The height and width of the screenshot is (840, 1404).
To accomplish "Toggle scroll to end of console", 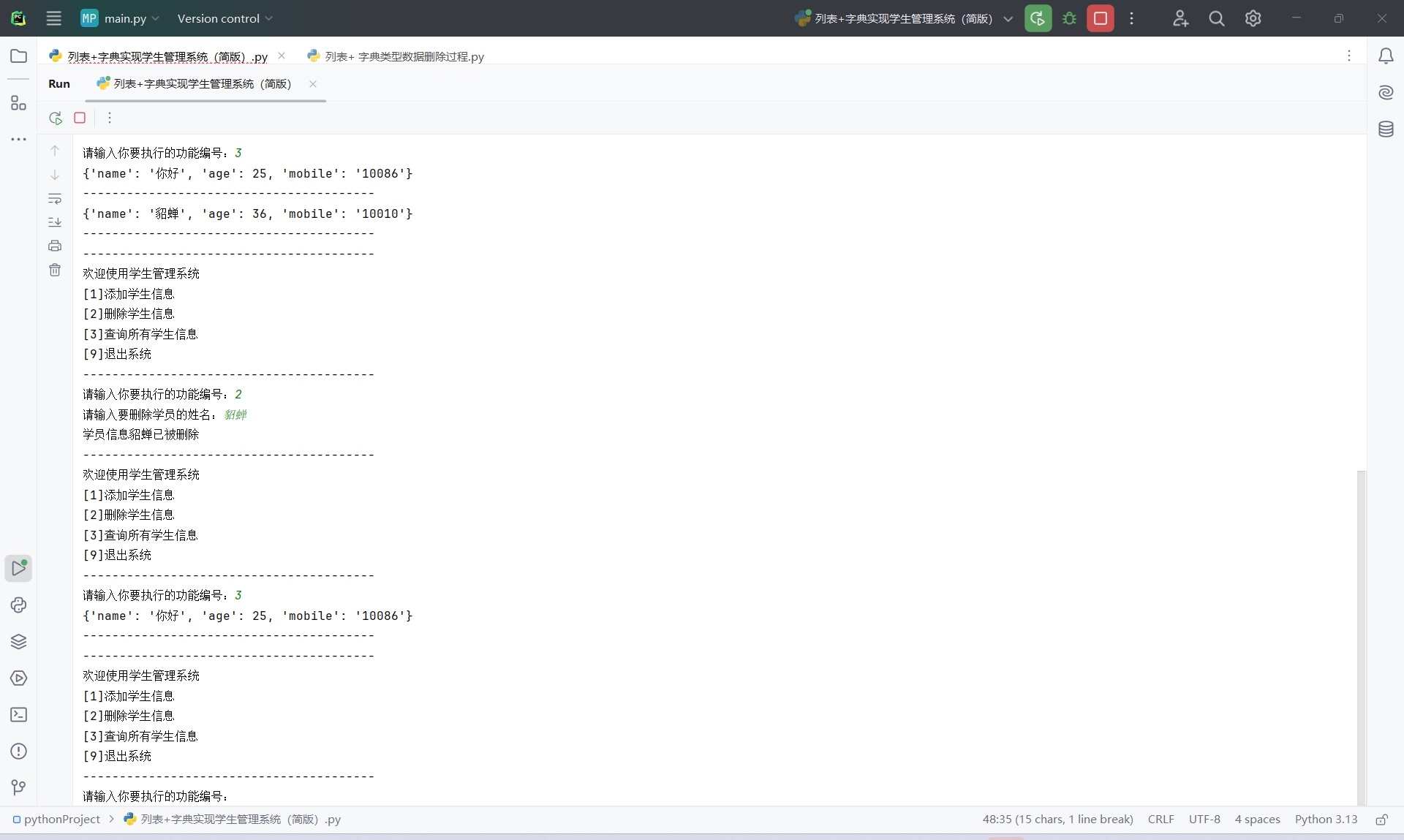I will coord(55,222).
